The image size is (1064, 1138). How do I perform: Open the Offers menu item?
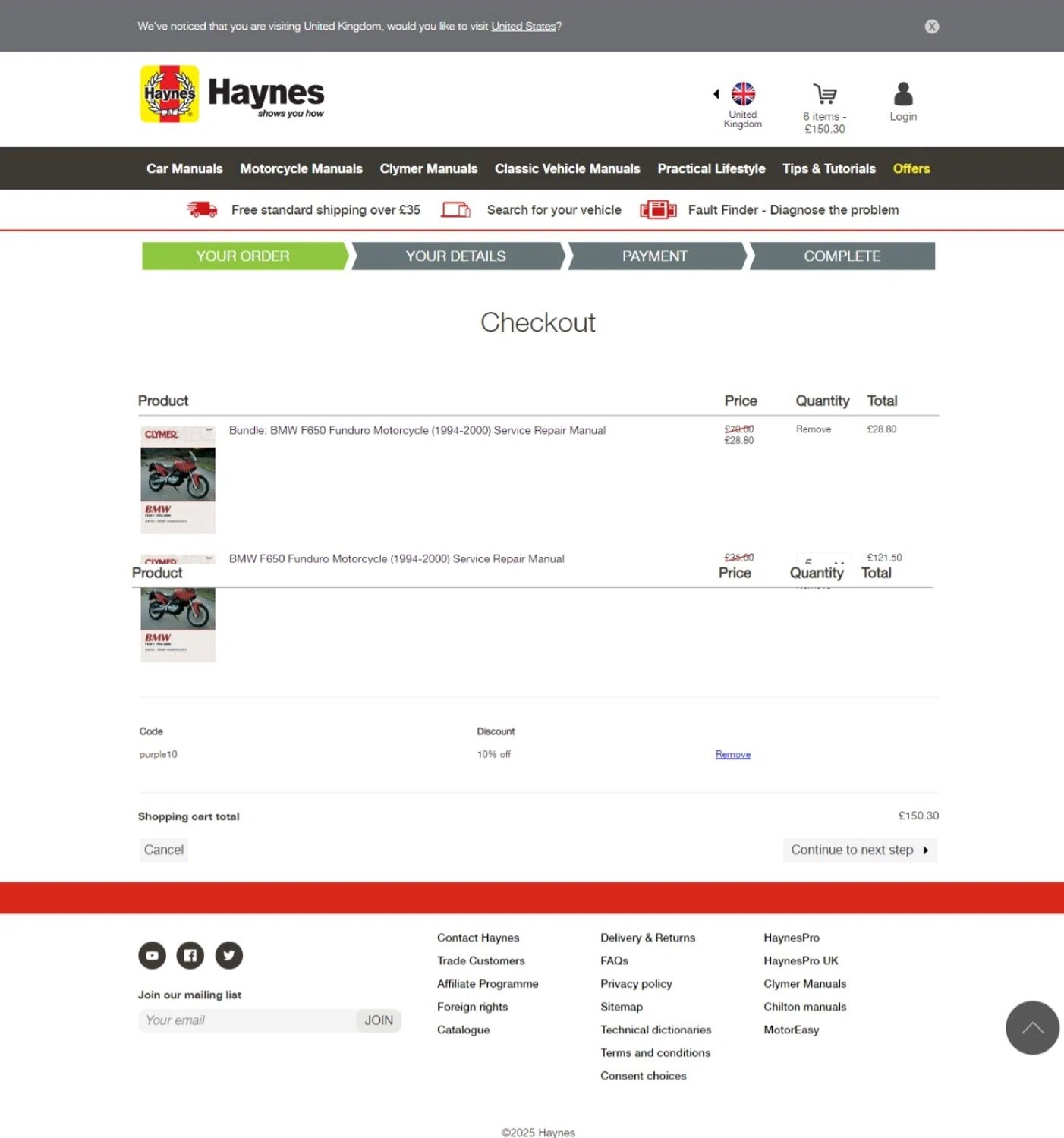(x=911, y=168)
